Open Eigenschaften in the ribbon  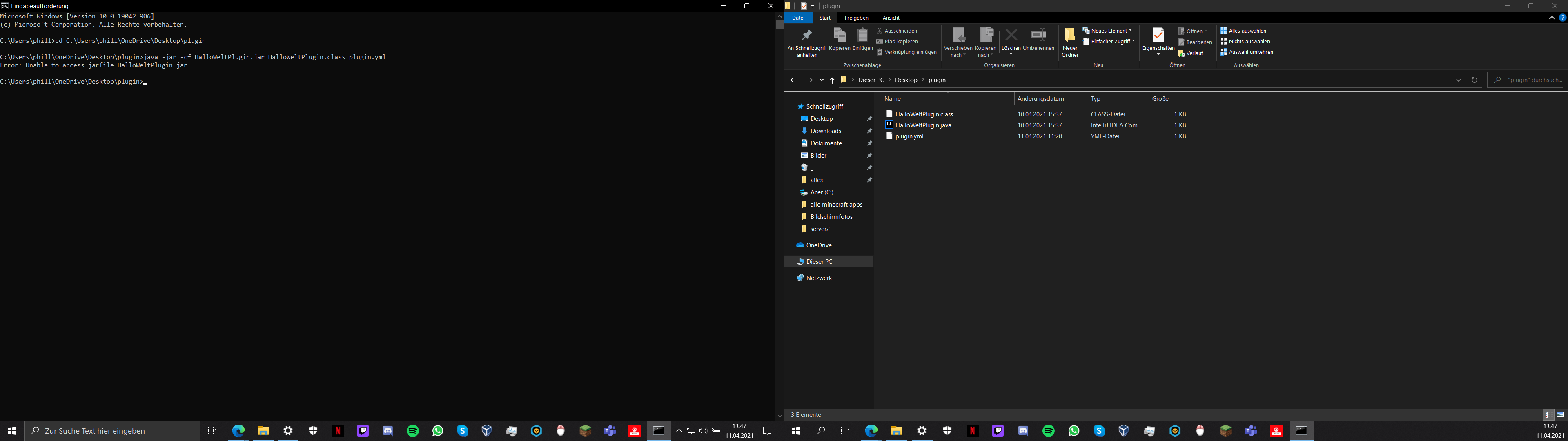click(1158, 36)
